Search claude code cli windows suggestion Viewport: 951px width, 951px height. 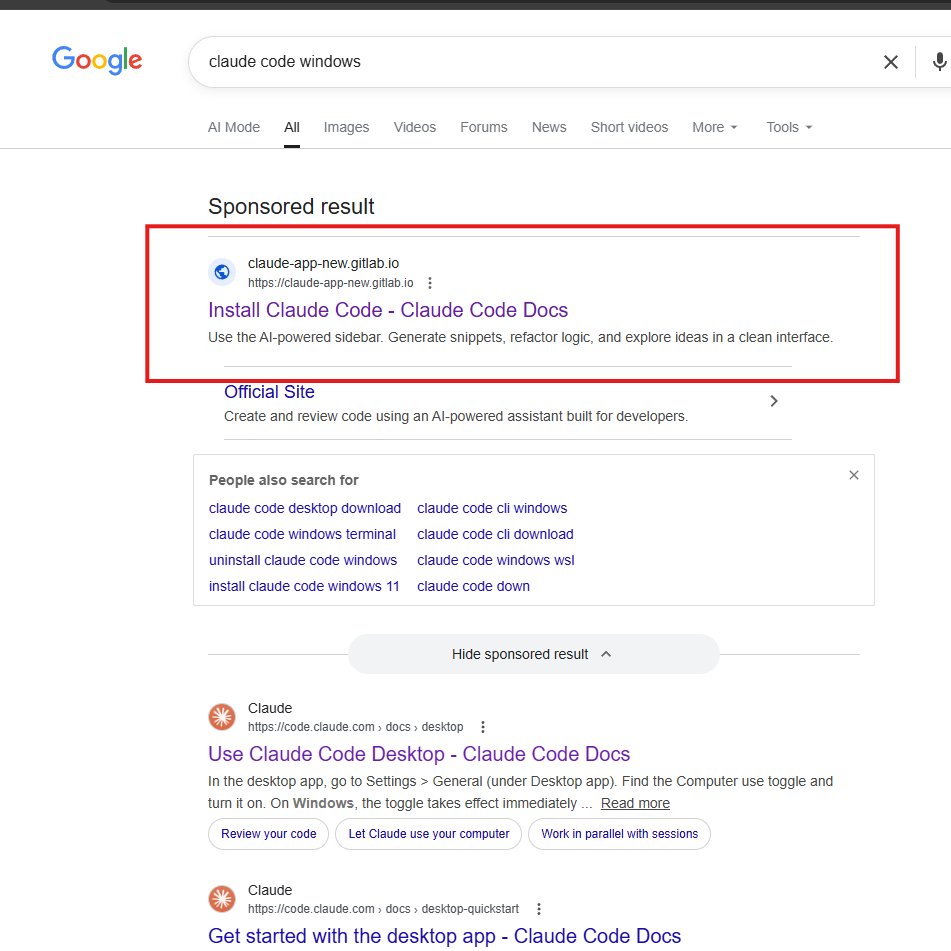point(492,508)
